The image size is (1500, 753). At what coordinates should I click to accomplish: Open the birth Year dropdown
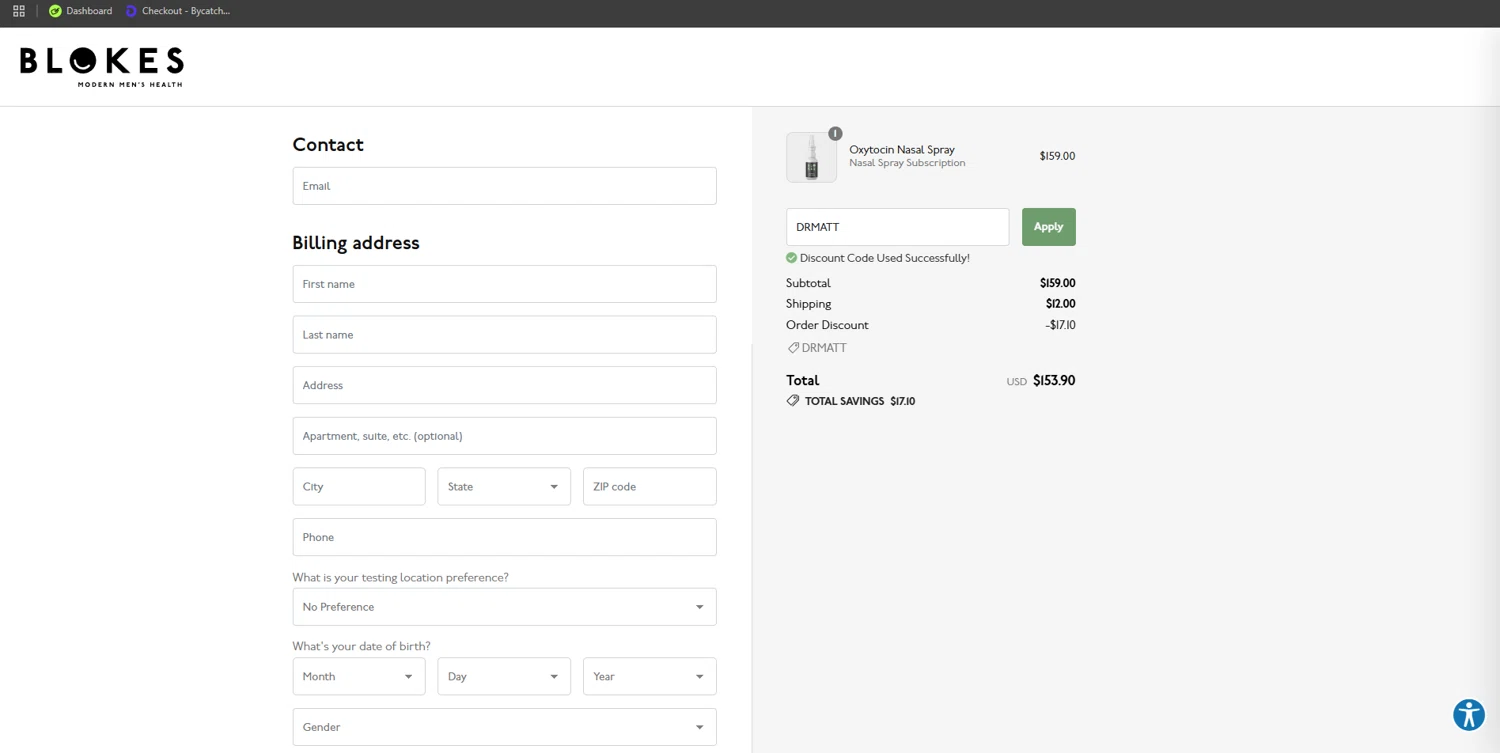650,677
